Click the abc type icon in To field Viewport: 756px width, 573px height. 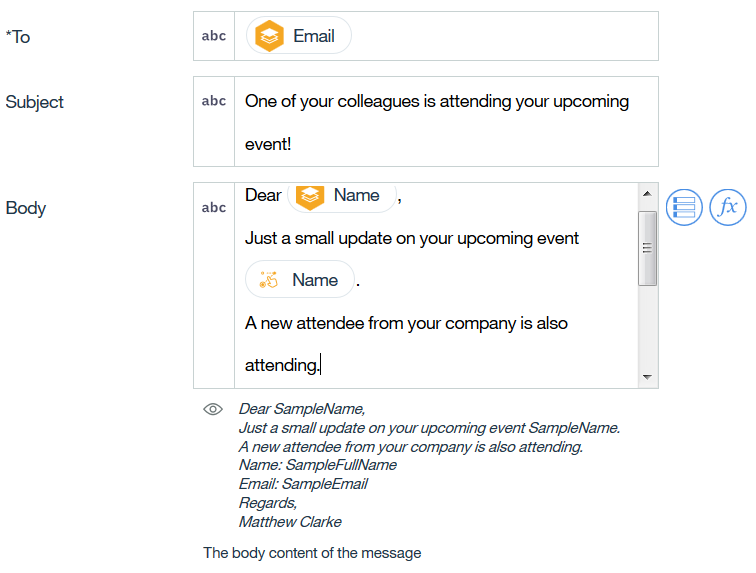(214, 36)
